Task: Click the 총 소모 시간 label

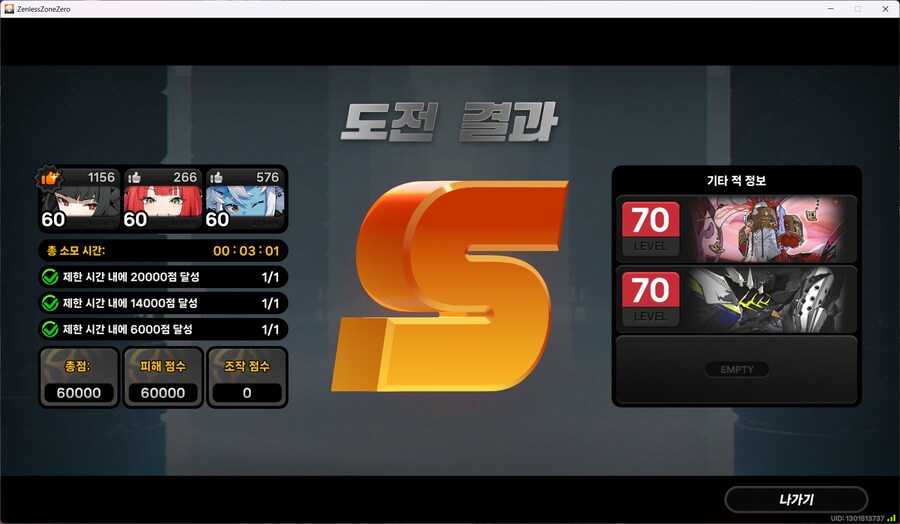Action: (x=76, y=251)
